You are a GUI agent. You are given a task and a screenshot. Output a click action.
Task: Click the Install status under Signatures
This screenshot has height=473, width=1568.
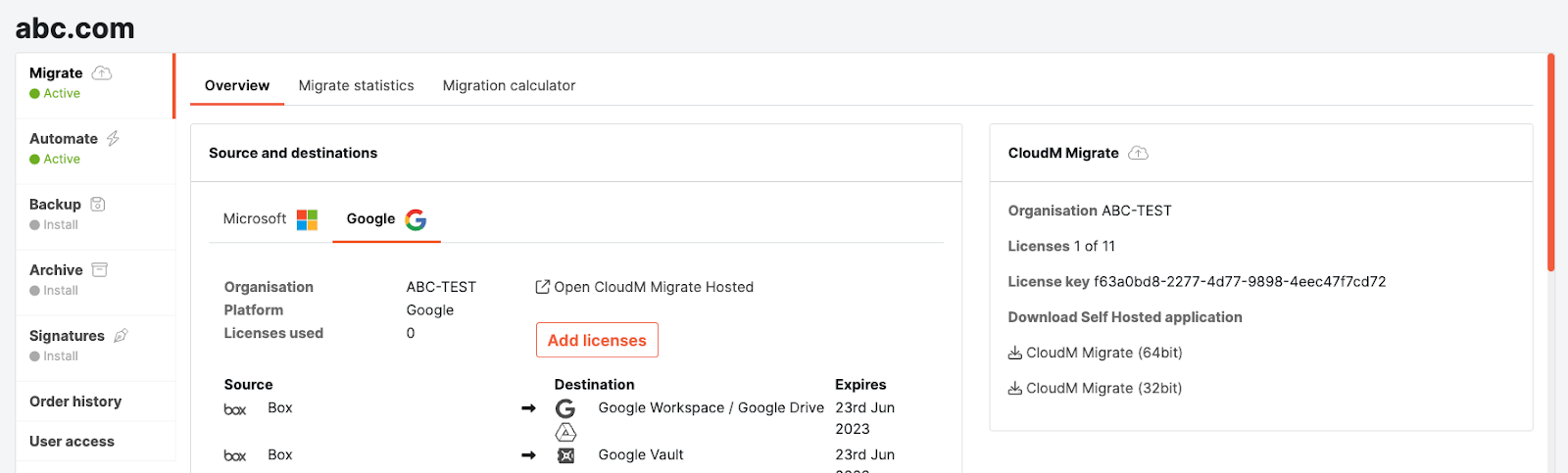(54, 356)
